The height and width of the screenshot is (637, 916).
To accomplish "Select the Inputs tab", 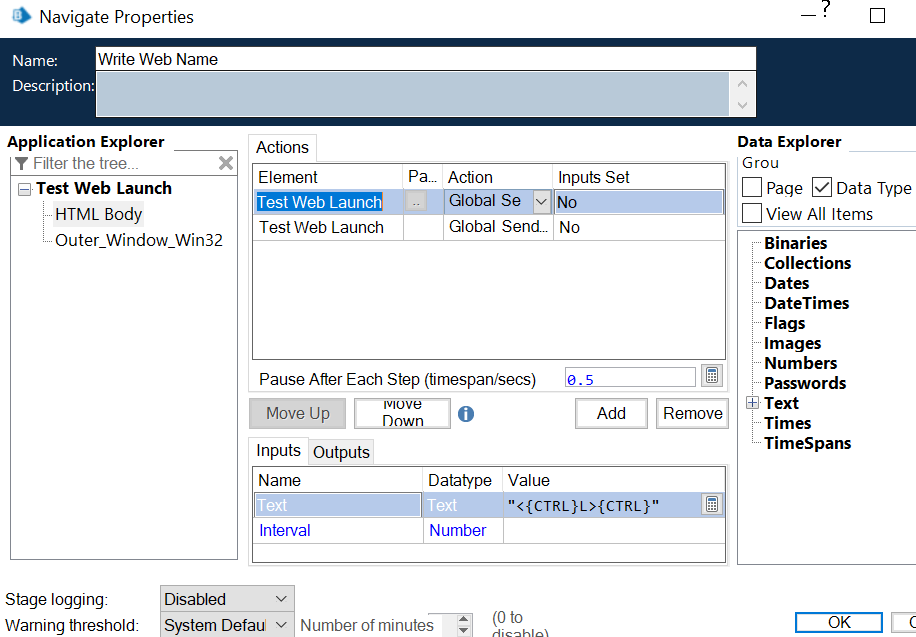I will (x=278, y=451).
